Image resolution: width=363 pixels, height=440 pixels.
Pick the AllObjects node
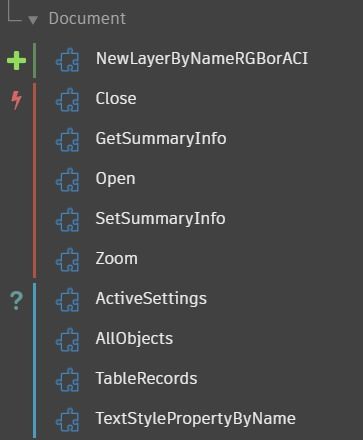[134, 339]
